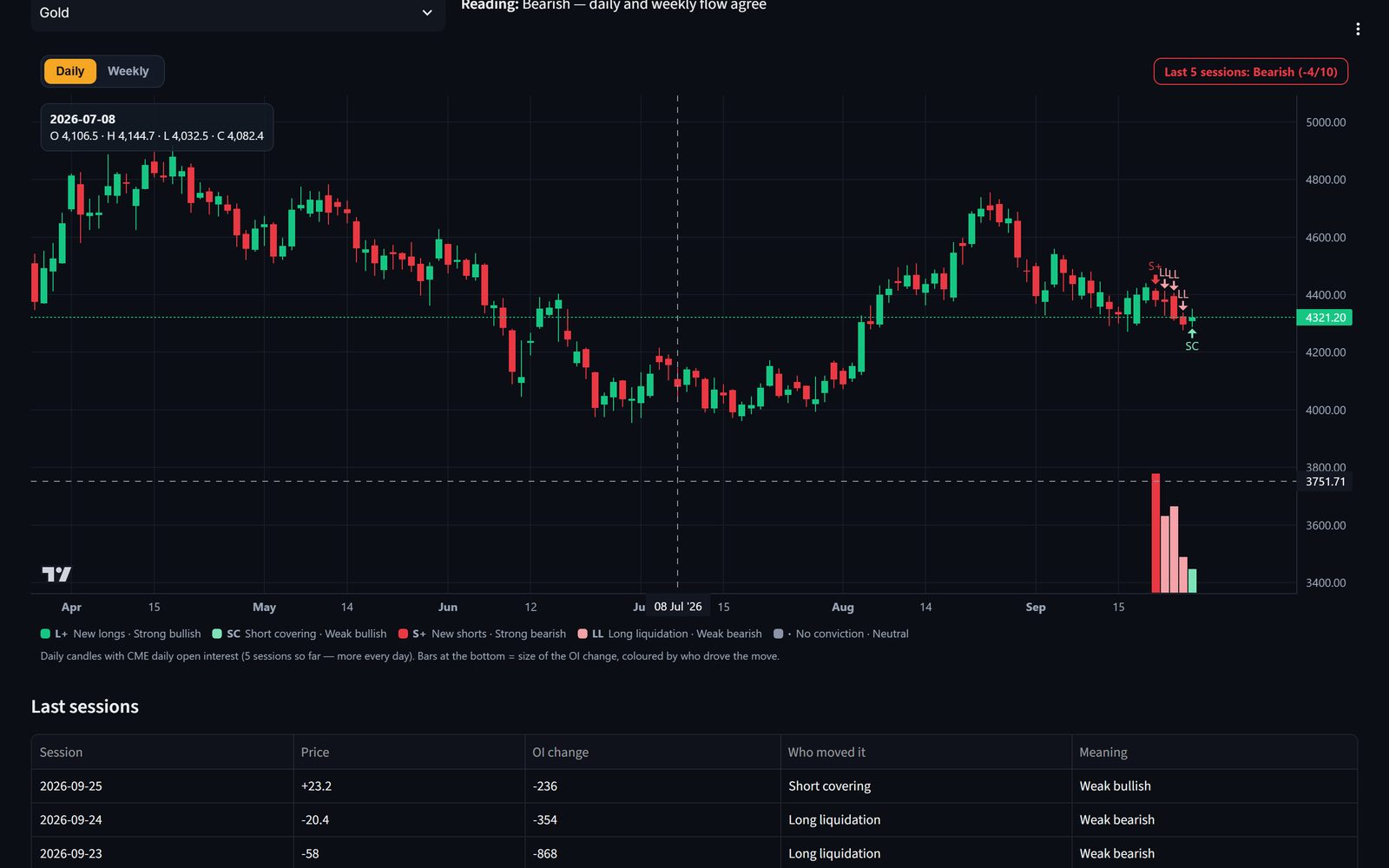This screenshot has width=1389, height=868.
Task: Click the Reading Bearish summary text
Action: (614, 5)
